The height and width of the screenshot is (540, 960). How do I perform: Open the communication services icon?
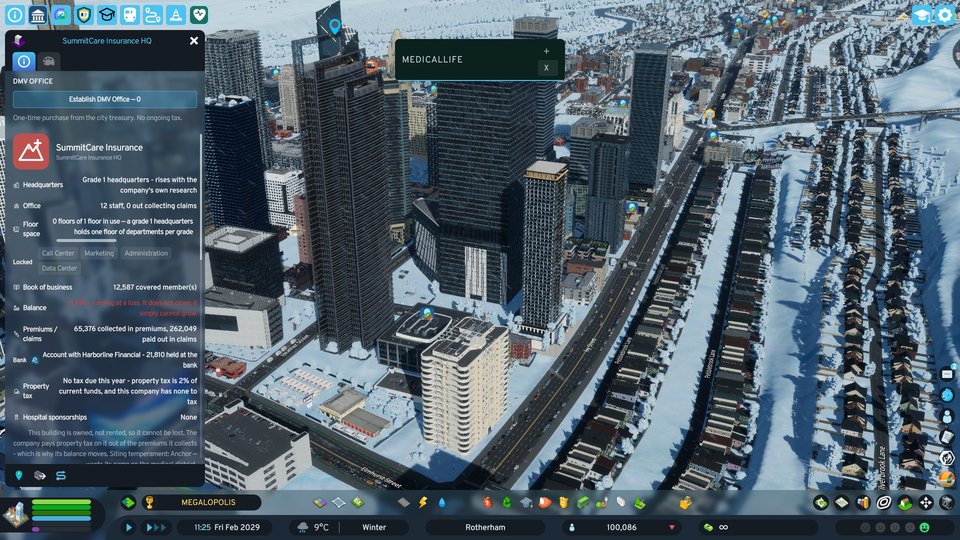pyautogui.click(x=621, y=503)
